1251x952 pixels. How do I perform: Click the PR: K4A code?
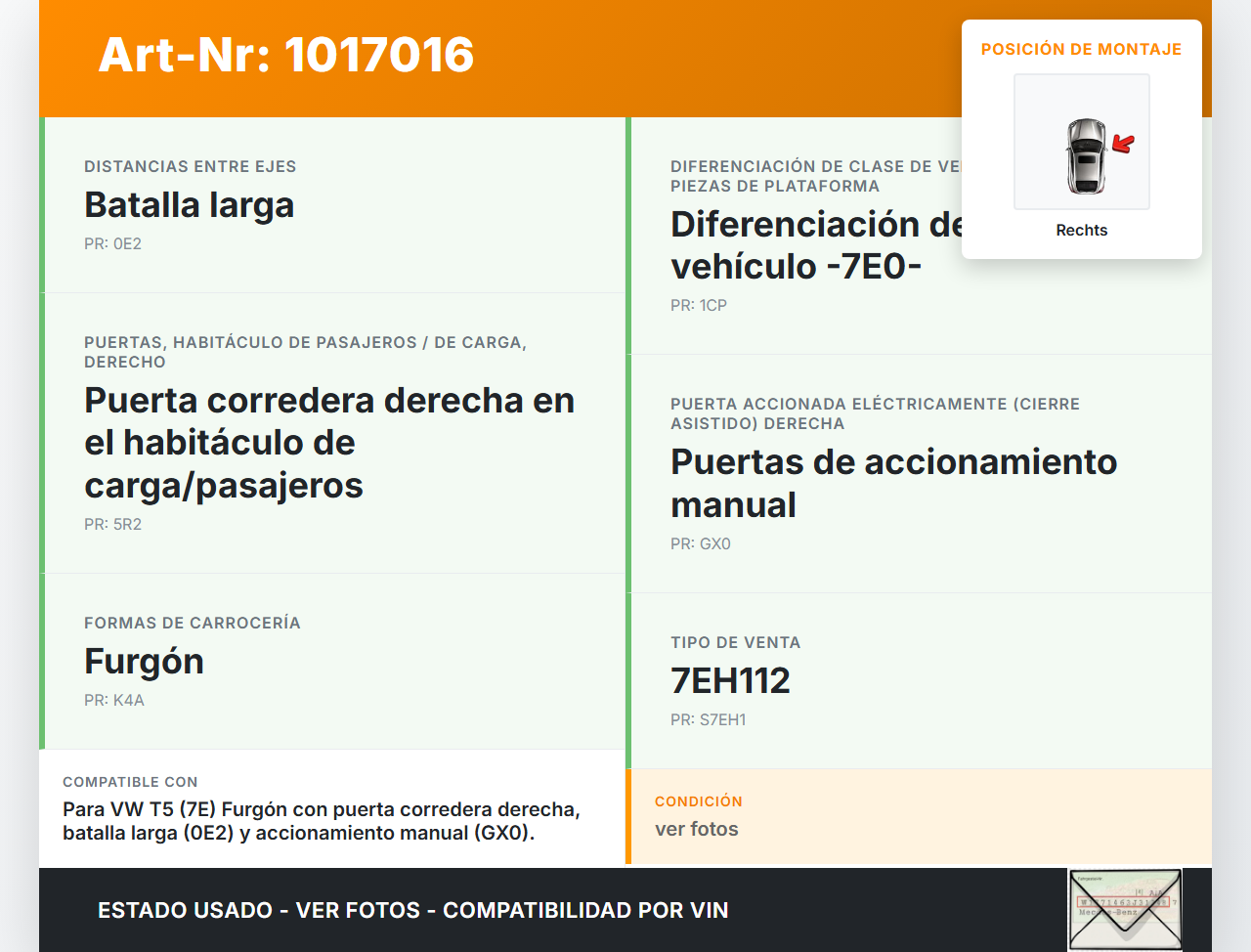113,700
